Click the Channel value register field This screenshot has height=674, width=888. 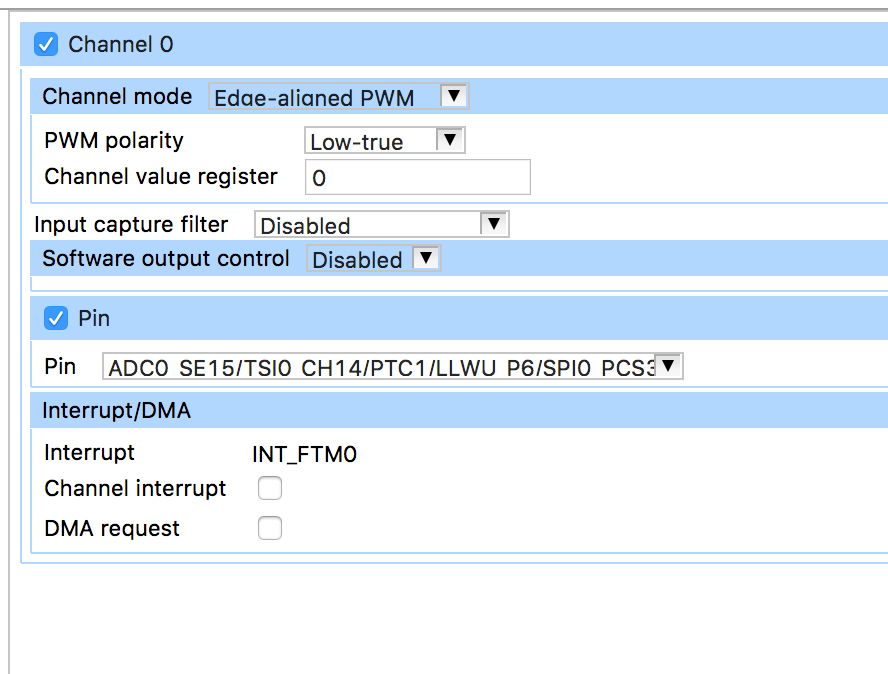point(417,178)
